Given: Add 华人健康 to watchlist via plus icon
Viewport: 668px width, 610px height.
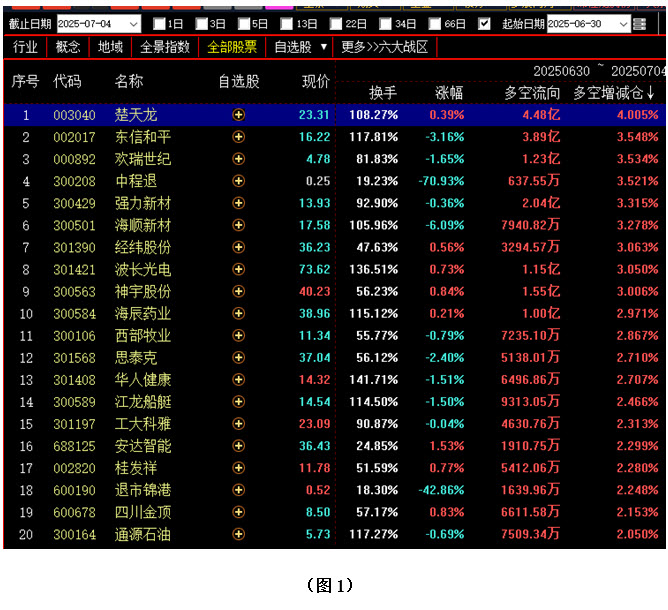Looking at the screenshot, I should click(x=239, y=380).
